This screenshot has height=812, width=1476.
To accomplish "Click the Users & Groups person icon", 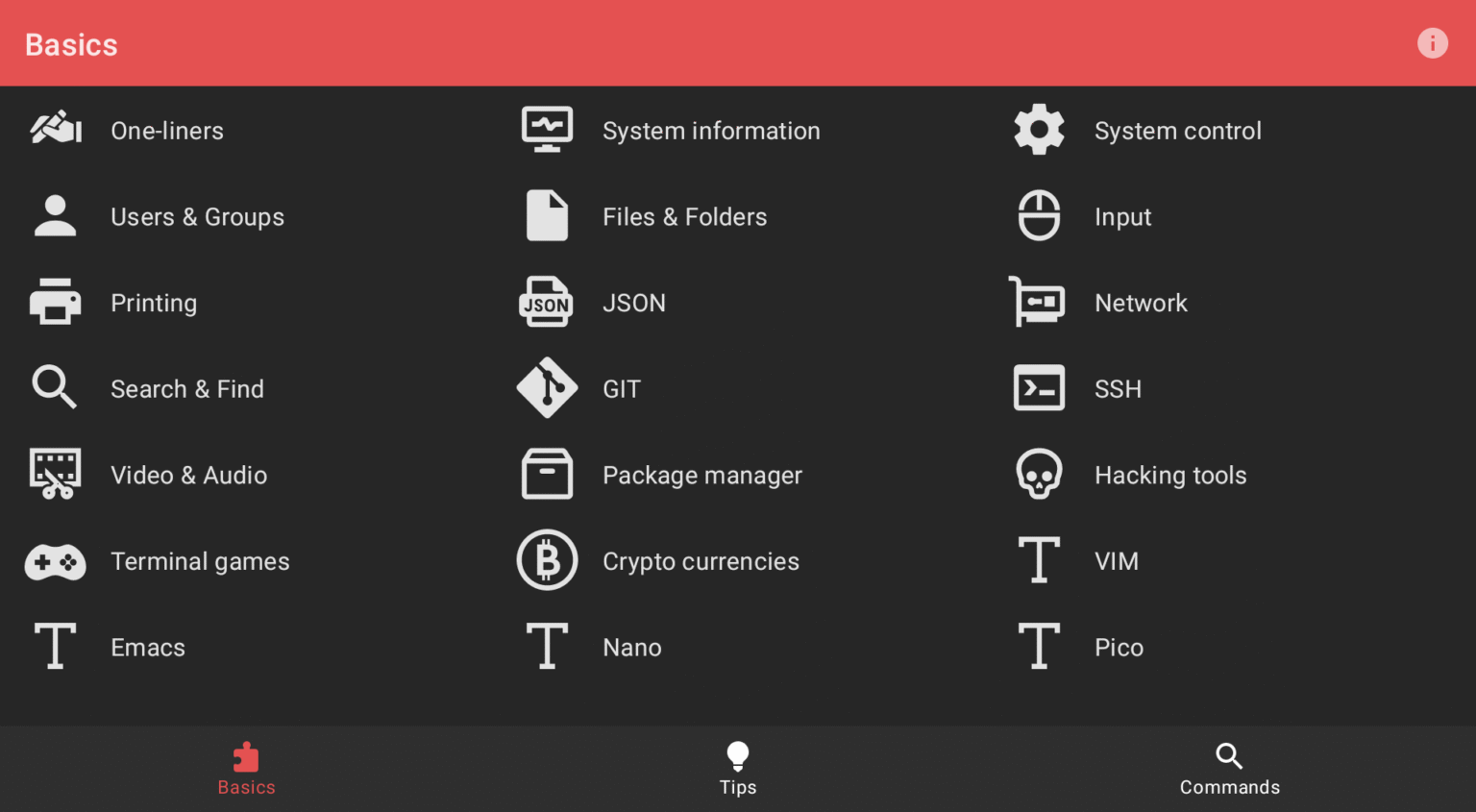I will tap(55, 215).
